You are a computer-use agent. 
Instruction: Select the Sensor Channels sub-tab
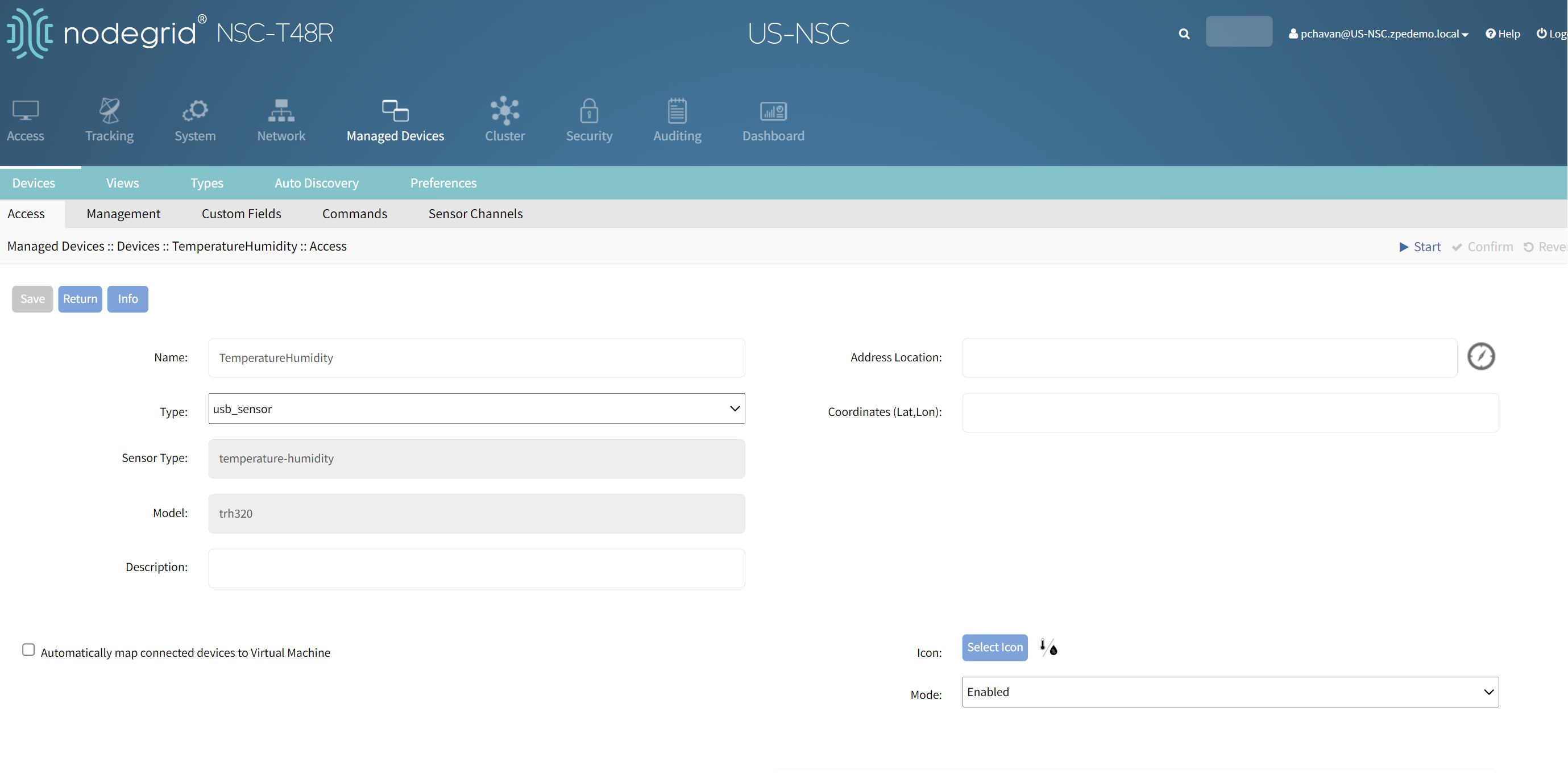coord(475,214)
